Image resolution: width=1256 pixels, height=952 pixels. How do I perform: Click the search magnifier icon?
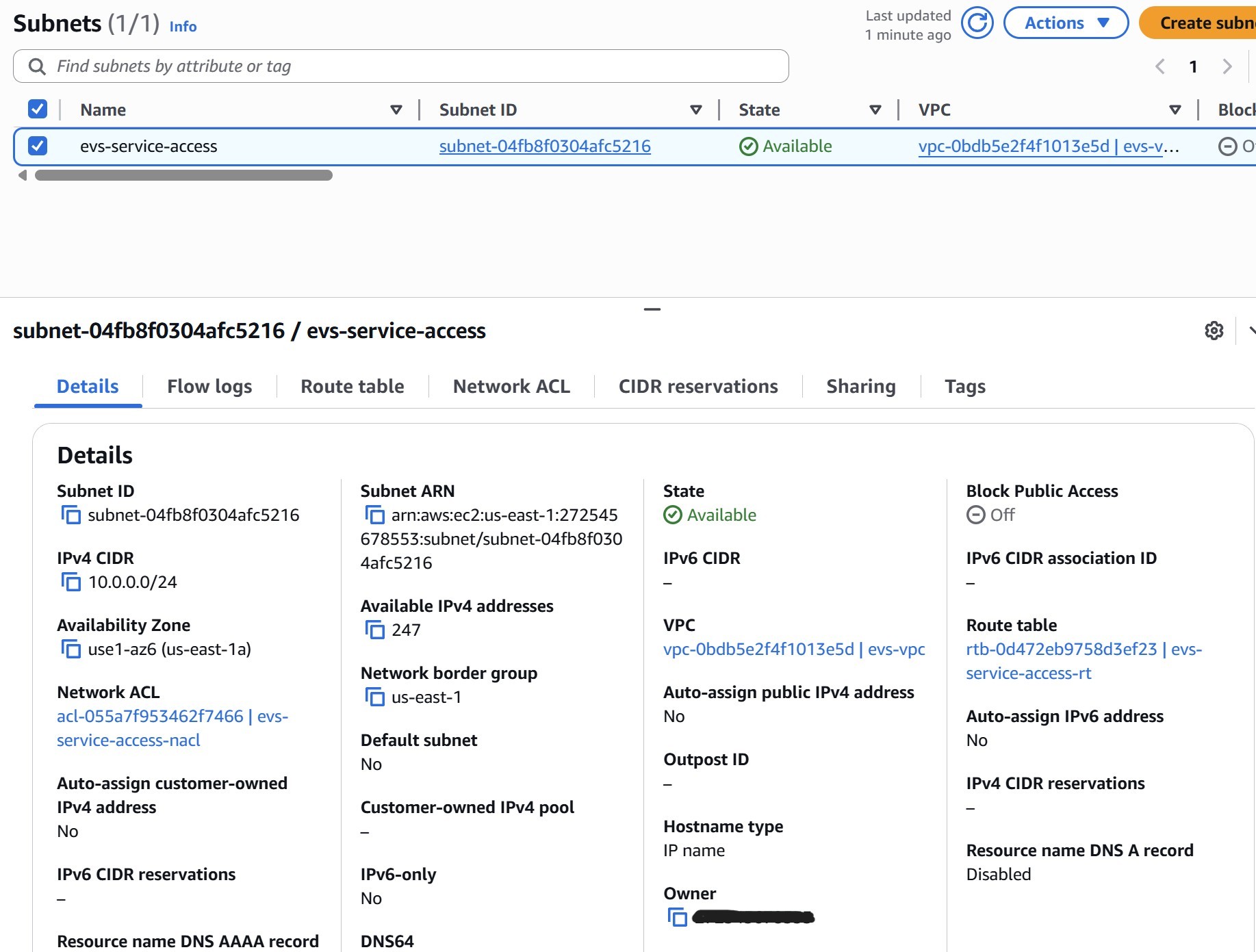click(x=37, y=66)
